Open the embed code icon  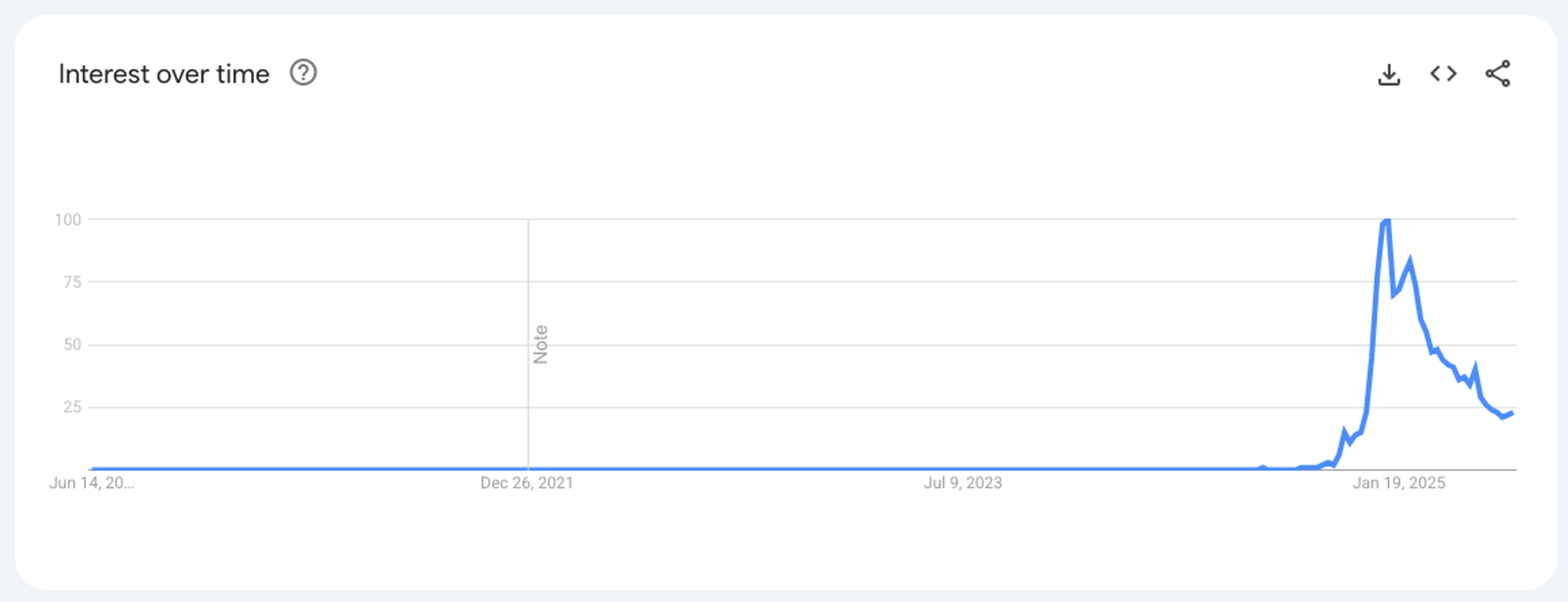point(1443,73)
